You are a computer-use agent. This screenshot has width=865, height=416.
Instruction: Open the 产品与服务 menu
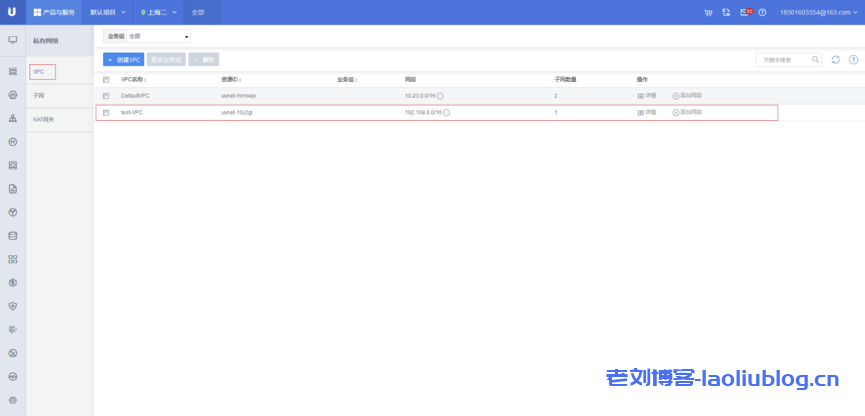click(x=54, y=13)
